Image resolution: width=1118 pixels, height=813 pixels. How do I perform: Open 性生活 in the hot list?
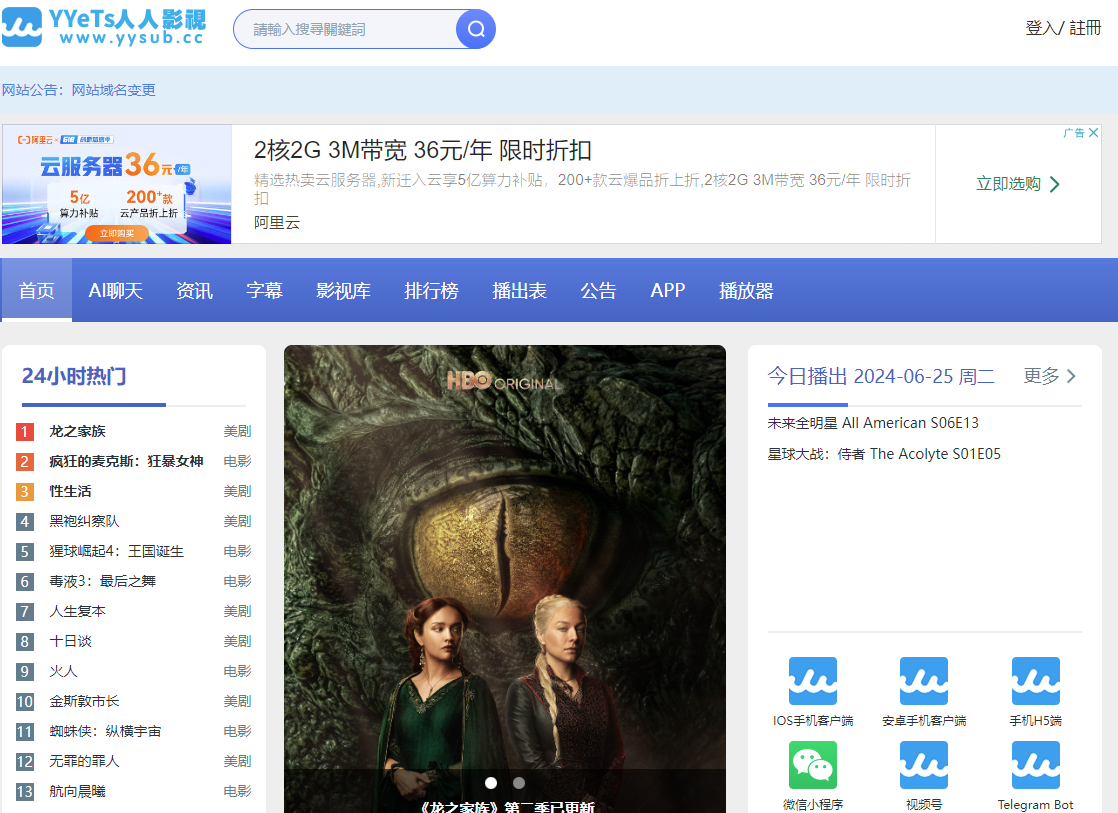click(70, 491)
